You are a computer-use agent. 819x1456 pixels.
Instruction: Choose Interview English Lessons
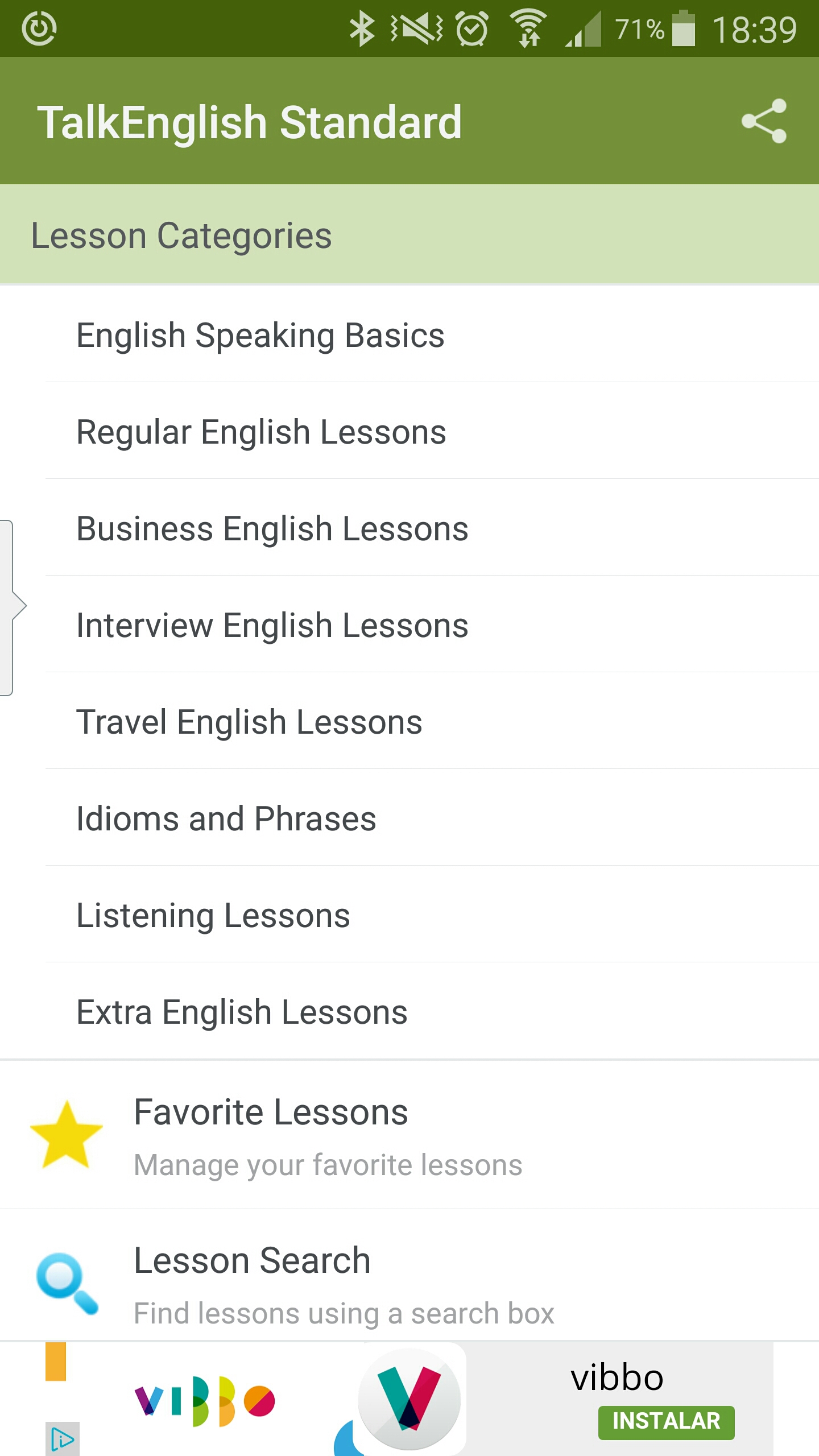click(x=272, y=625)
